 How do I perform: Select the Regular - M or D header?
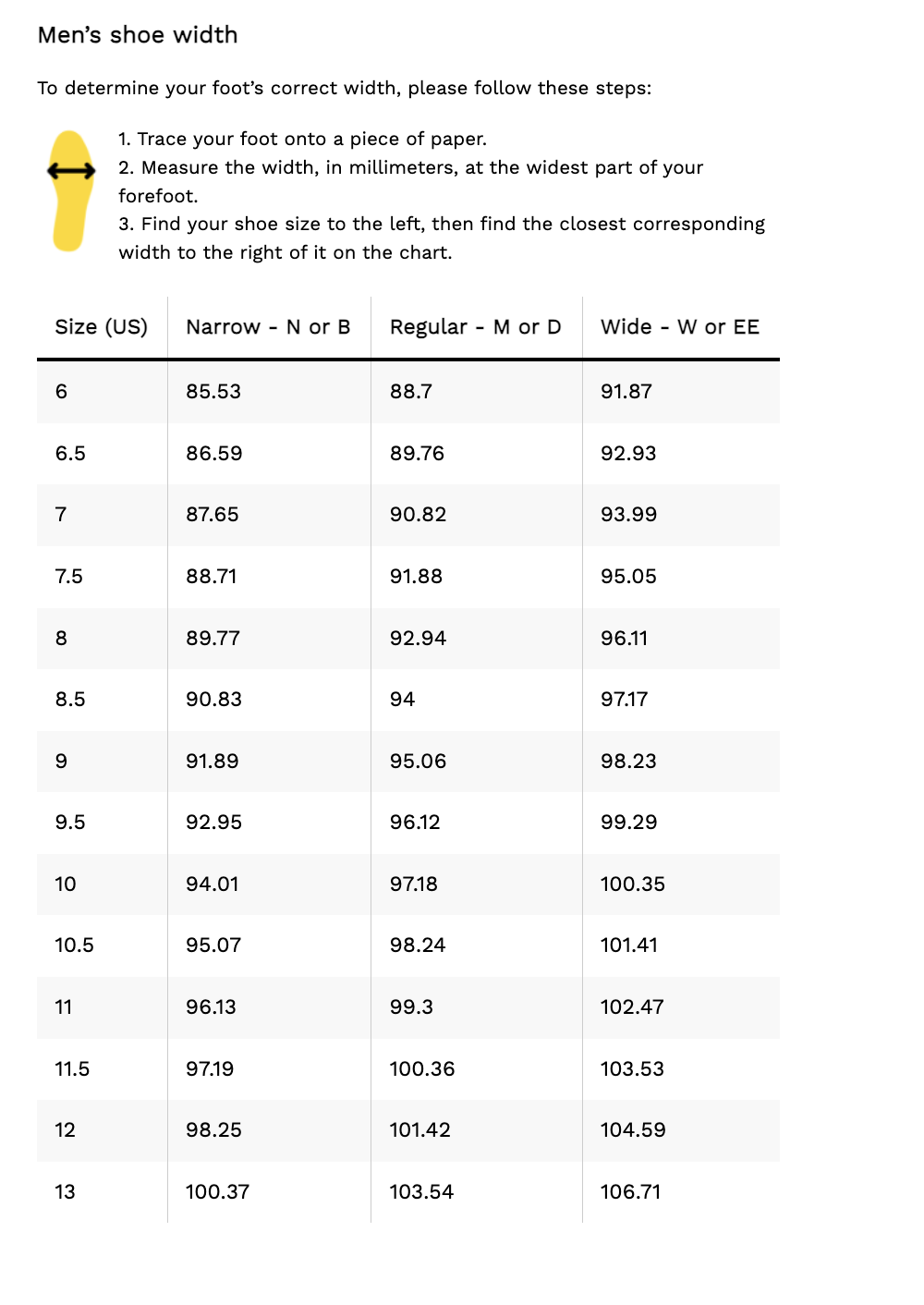click(x=475, y=327)
